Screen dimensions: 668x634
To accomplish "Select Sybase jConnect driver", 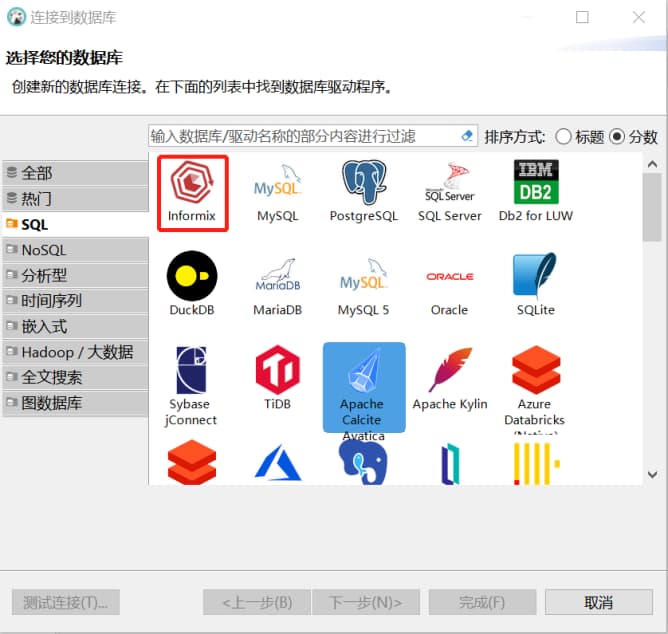I will point(191,386).
